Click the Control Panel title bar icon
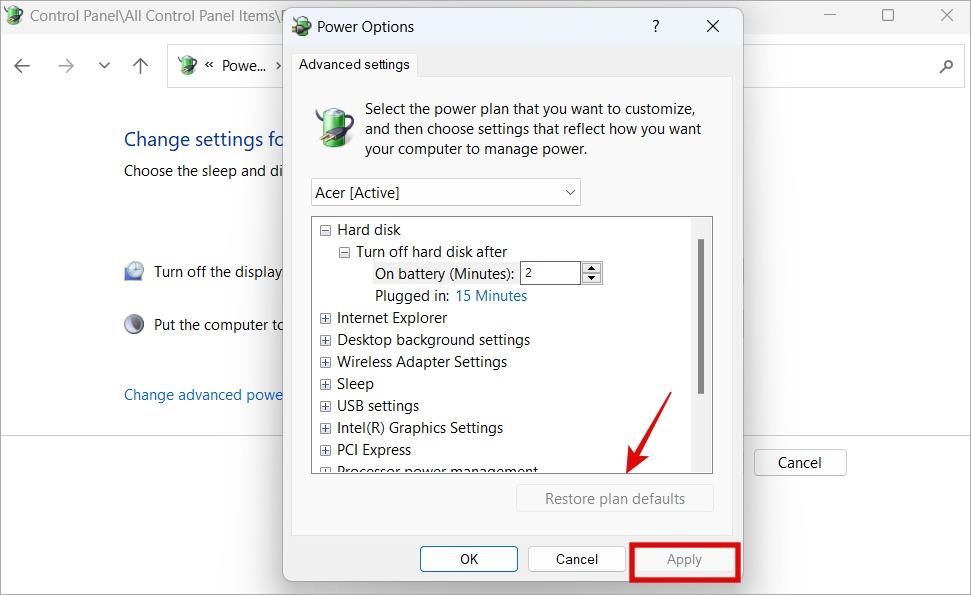The height and width of the screenshot is (595, 971). pos(14,15)
